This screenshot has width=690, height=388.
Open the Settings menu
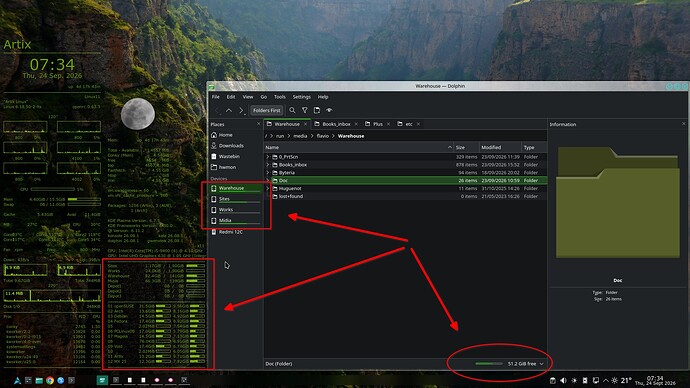[301, 97]
